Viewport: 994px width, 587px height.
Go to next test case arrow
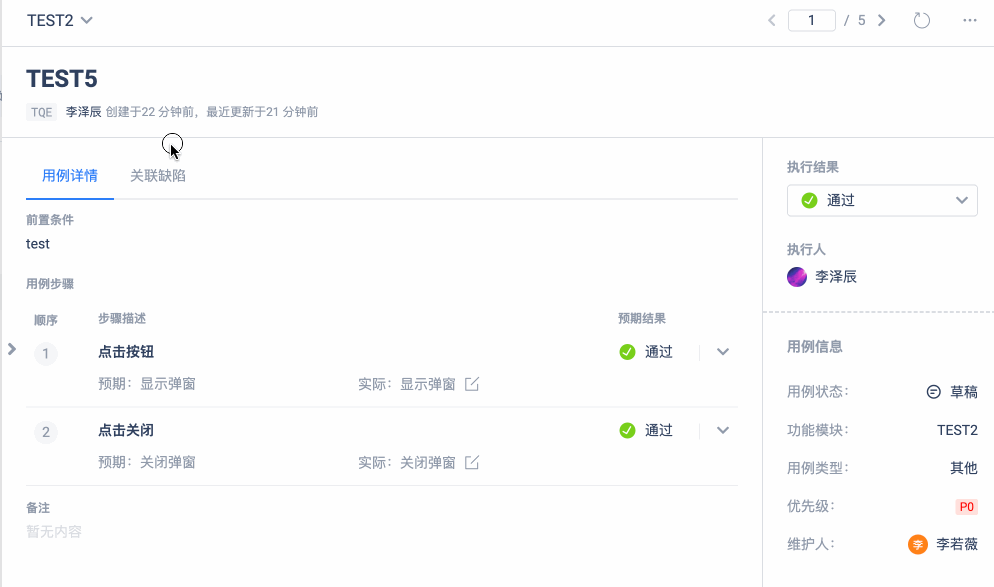coord(881,20)
